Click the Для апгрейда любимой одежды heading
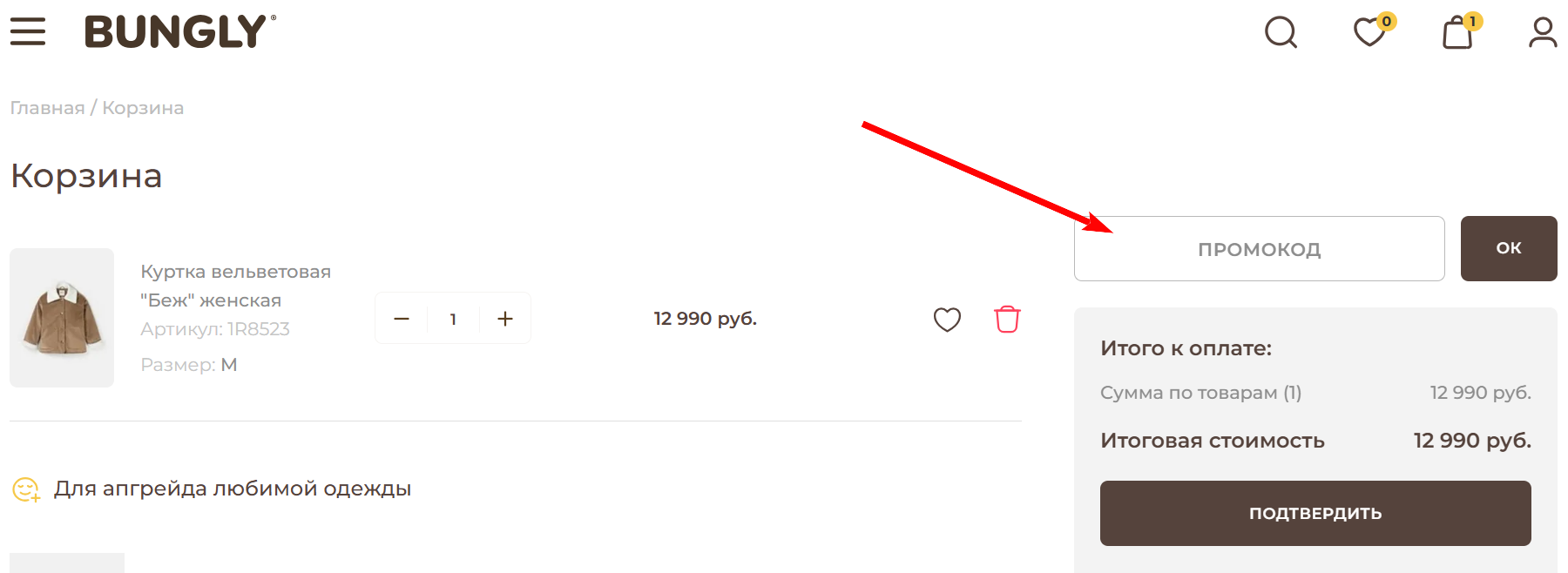Screen dimensions: 1568x573 coord(233,489)
